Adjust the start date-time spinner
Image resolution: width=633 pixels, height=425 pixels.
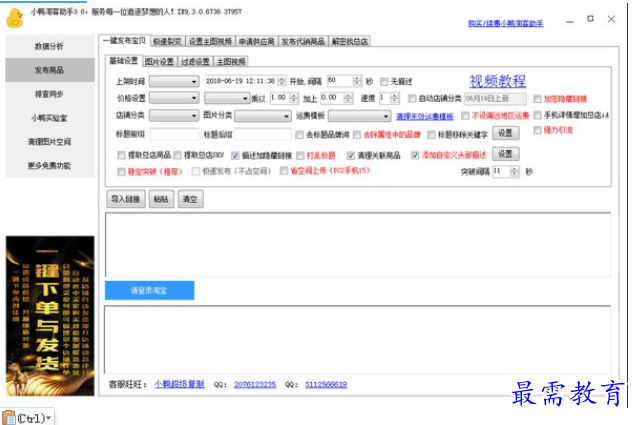(x=282, y=81)
